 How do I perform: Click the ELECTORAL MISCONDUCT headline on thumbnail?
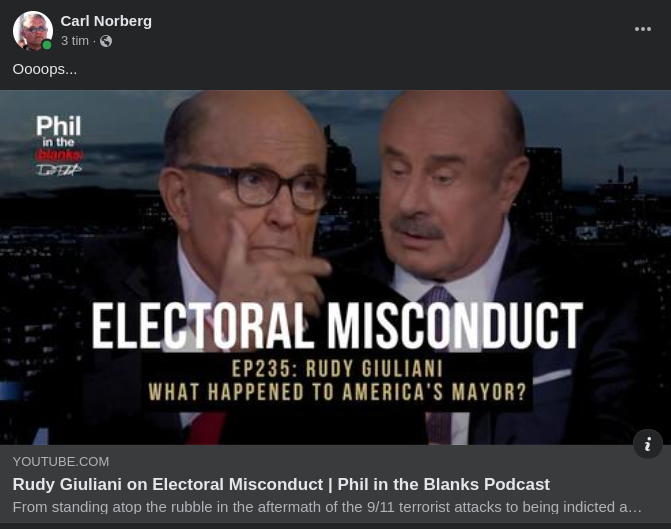pyautogui.click(x=337, y=326)
